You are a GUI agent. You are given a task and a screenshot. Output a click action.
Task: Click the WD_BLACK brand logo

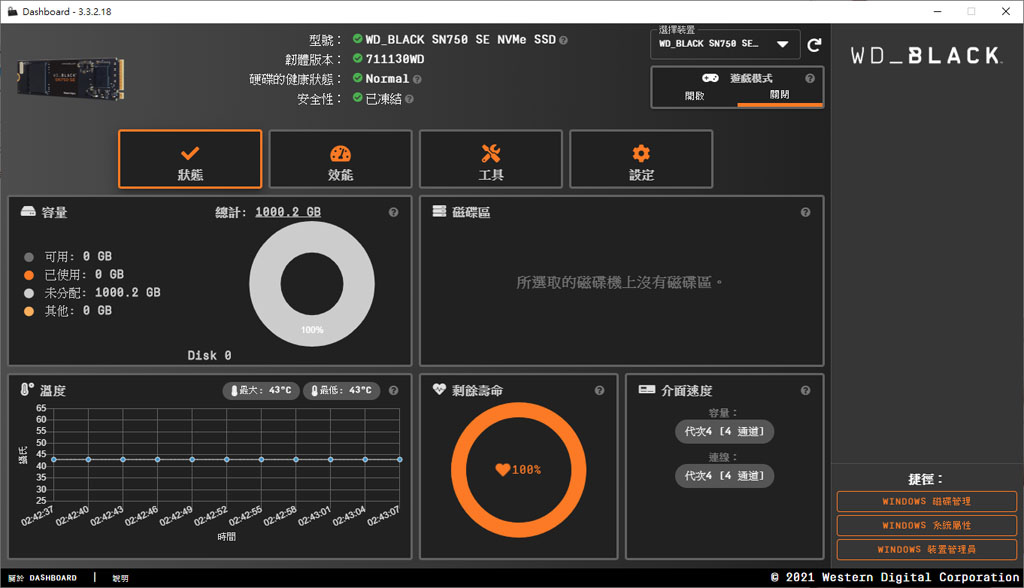(x=927, y=56)
